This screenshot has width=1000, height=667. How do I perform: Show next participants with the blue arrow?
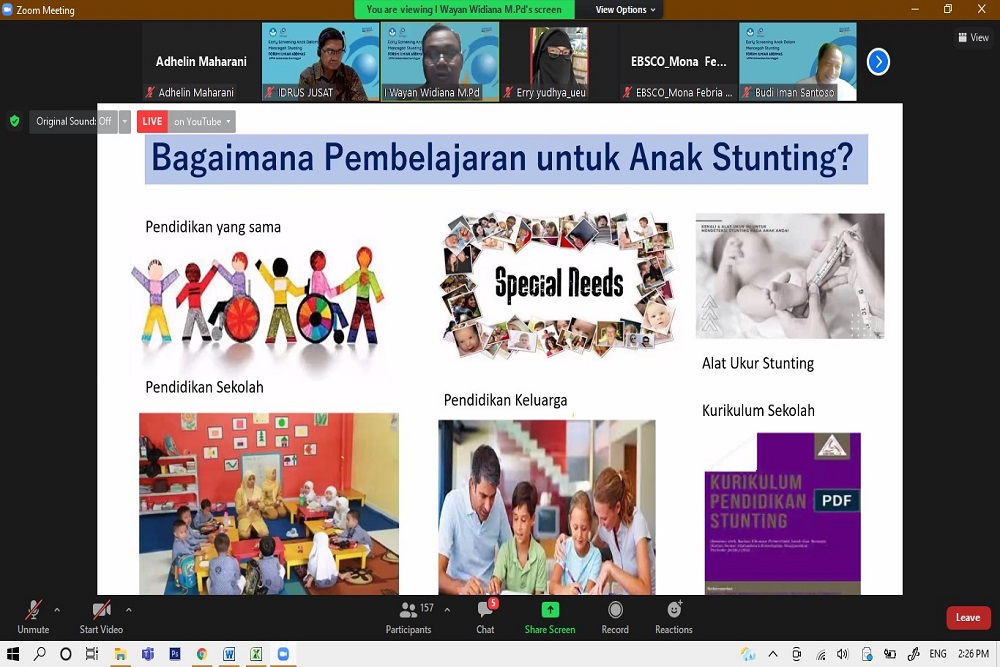click(878, 62)
